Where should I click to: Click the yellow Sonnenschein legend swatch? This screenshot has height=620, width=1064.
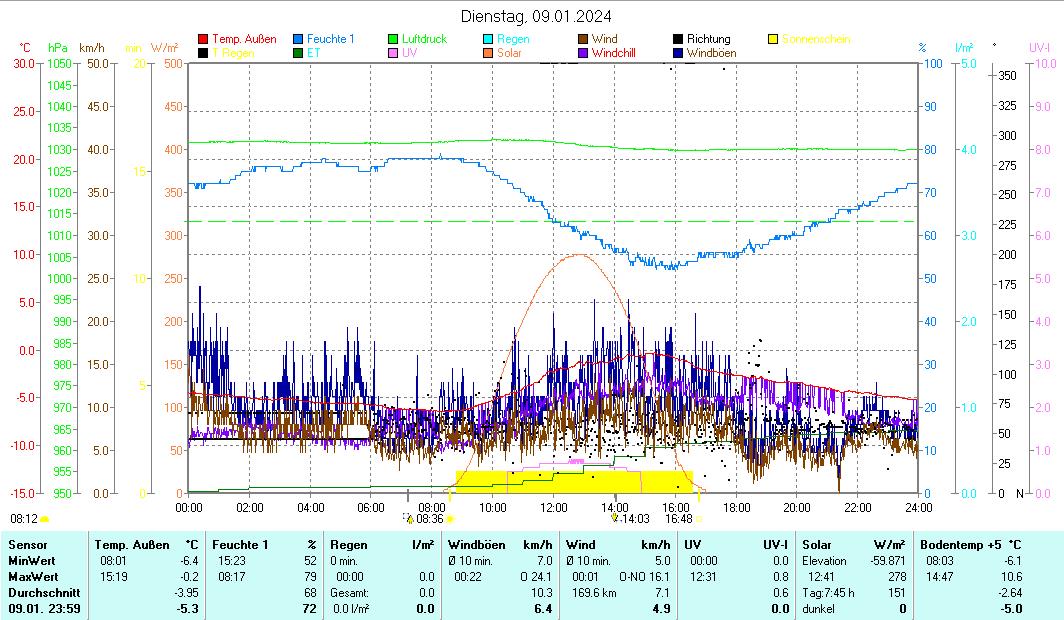coord(773,39)
